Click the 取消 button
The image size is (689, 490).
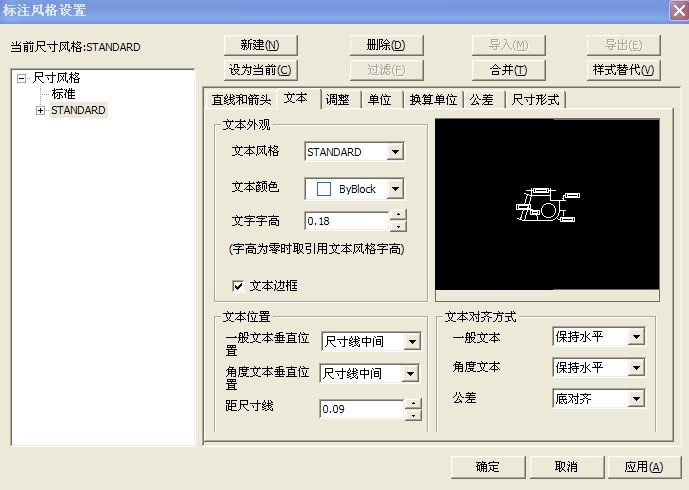click(x=566, y=467)
